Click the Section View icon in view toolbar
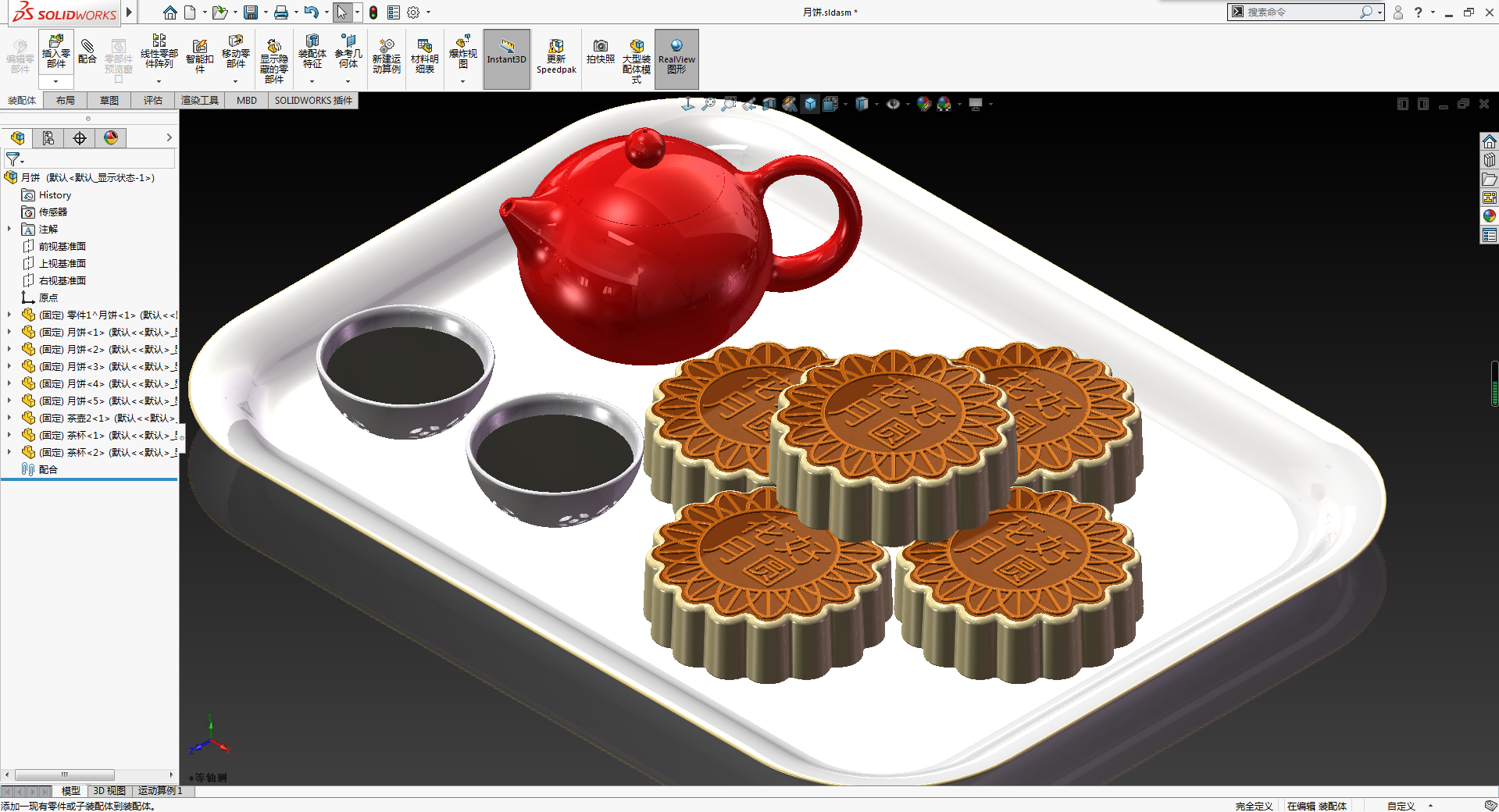Image resolution: width=1499 pixels, height=812 pixels. 769,104
